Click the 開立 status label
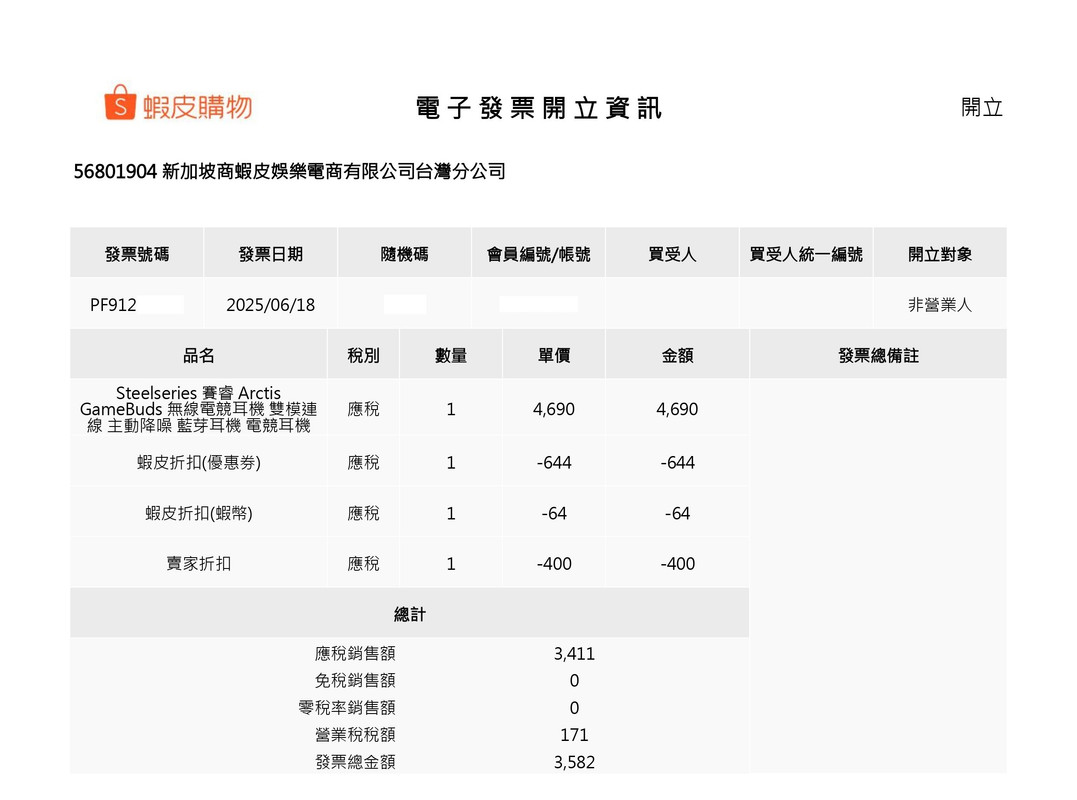 click(x=982, y=107)
